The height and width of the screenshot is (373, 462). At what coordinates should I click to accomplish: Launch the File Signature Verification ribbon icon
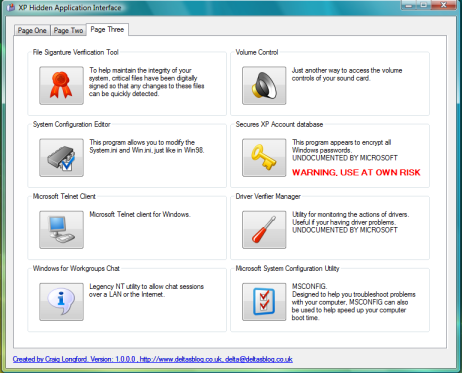(x=61, y=85)
